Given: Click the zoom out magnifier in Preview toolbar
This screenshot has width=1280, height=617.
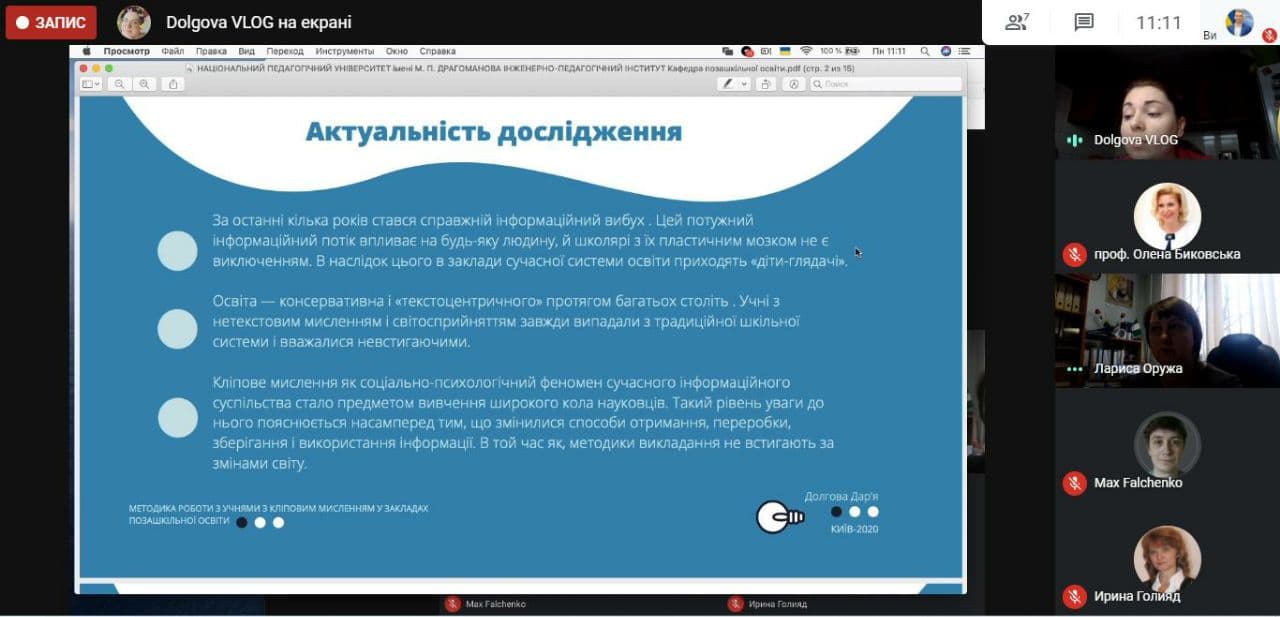Looking at the screenshot, I should [x=120, y=84].
